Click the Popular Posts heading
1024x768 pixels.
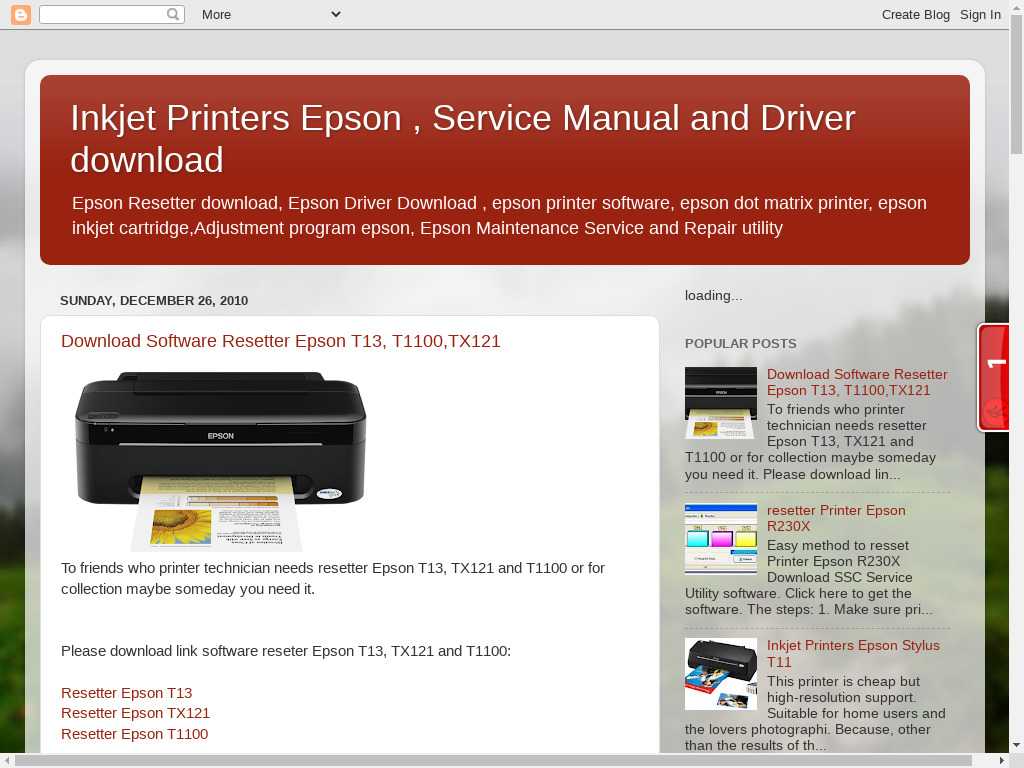(741, 344)
